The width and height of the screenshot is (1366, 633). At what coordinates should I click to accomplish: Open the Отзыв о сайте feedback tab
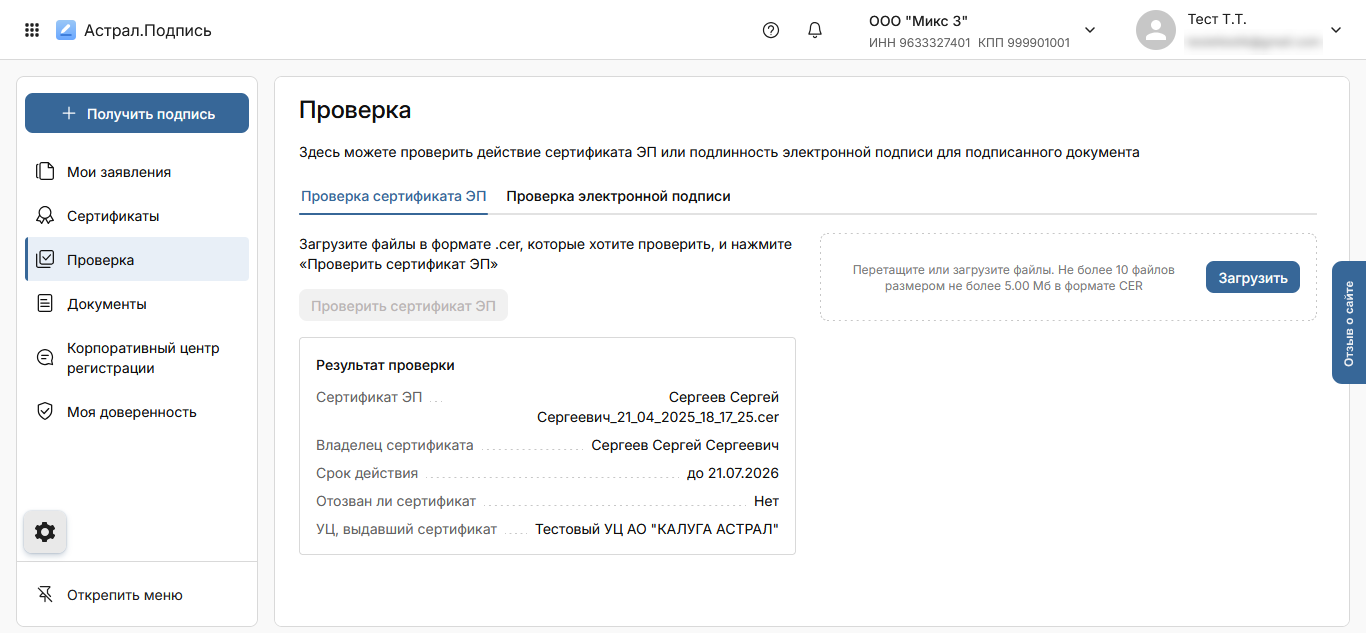(1349, 322)
